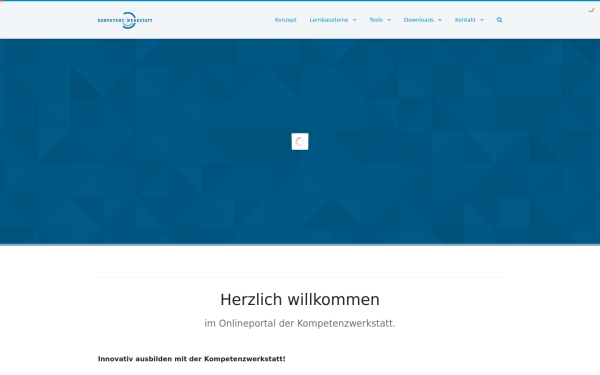
Task: Open the Tools menu
Action: point(376,20)
